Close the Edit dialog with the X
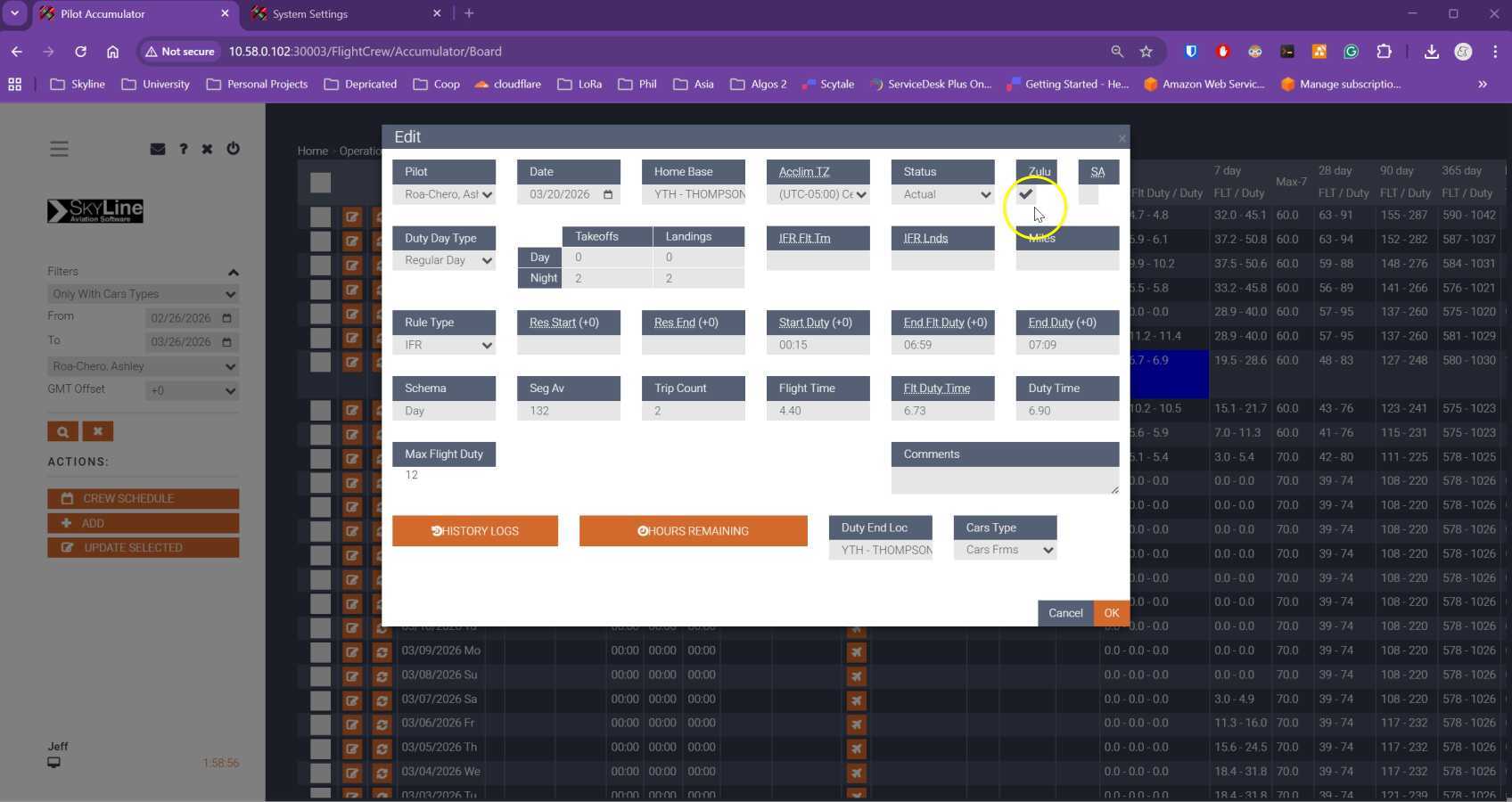1512x802 pixels. 1122,137
